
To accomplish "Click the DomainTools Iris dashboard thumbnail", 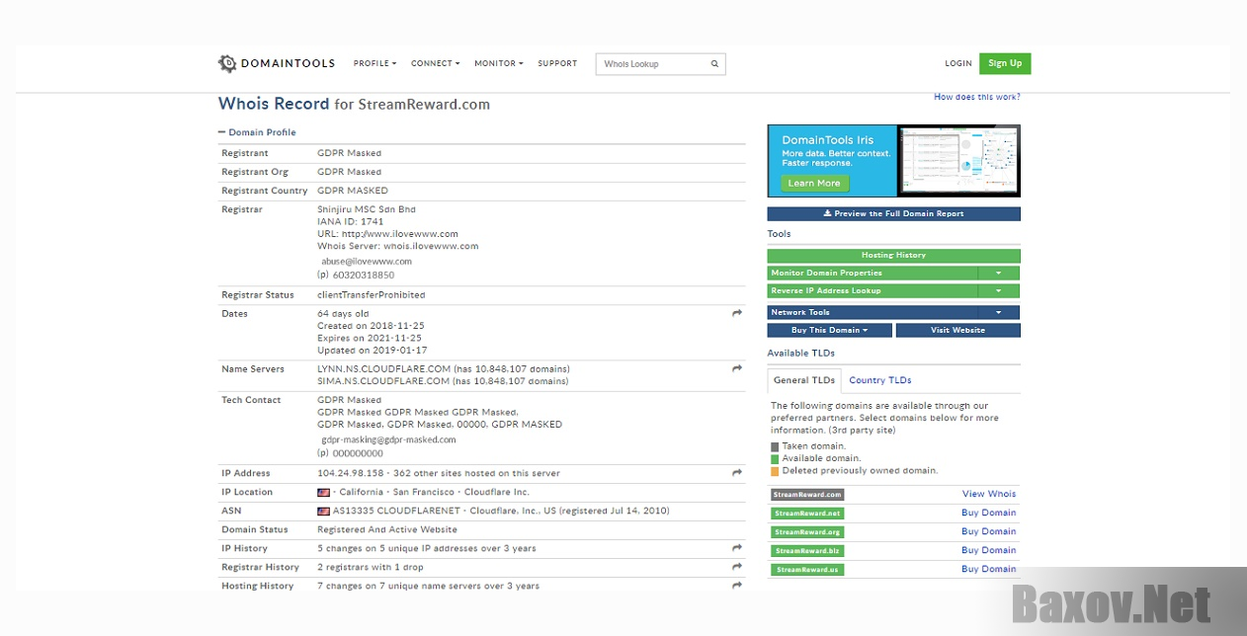I will (x=959, y=161).
